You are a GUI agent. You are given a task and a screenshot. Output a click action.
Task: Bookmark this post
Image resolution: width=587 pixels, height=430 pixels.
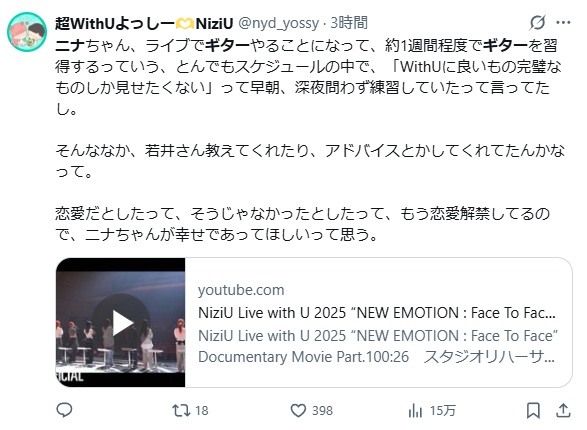tap(533, 411)
